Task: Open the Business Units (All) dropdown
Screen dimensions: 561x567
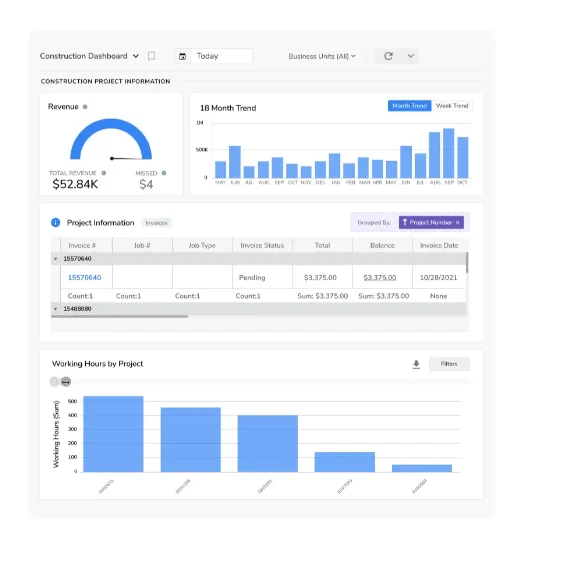Action: click(322, 56)
